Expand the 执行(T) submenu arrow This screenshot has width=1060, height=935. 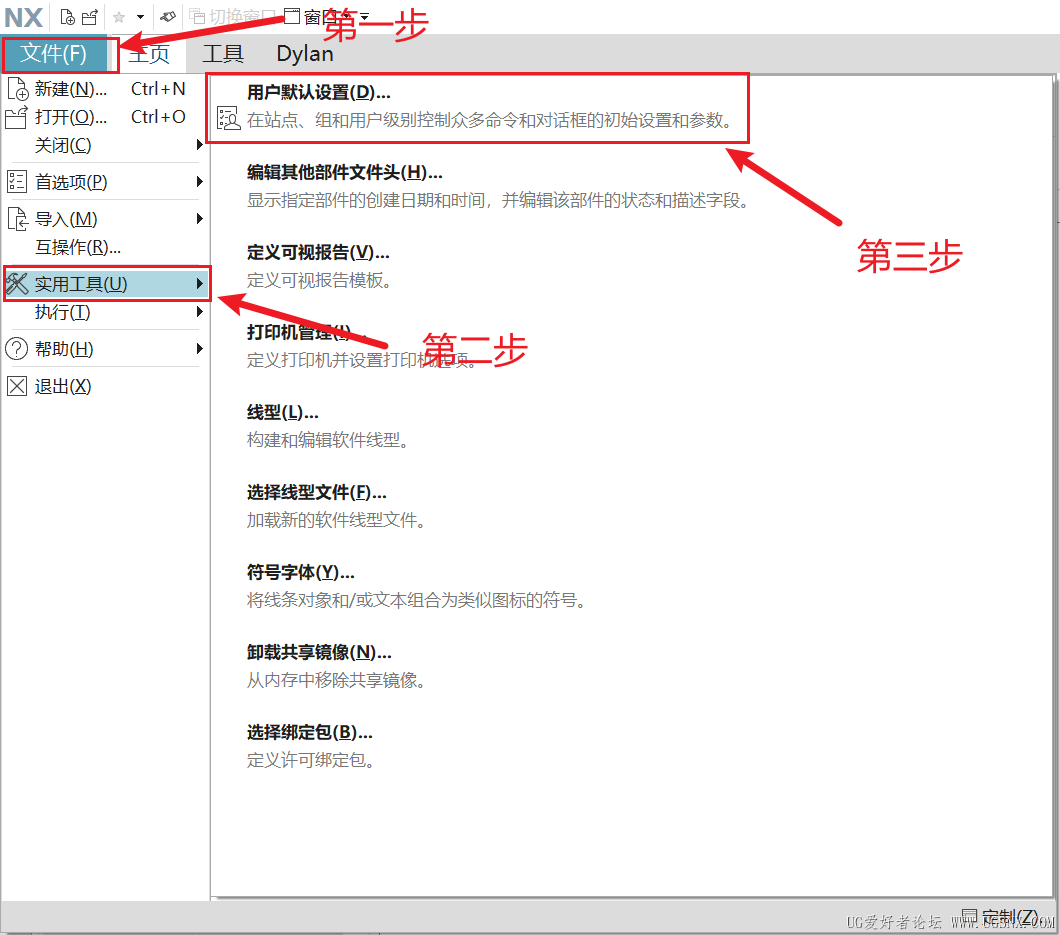click(199, 312)
